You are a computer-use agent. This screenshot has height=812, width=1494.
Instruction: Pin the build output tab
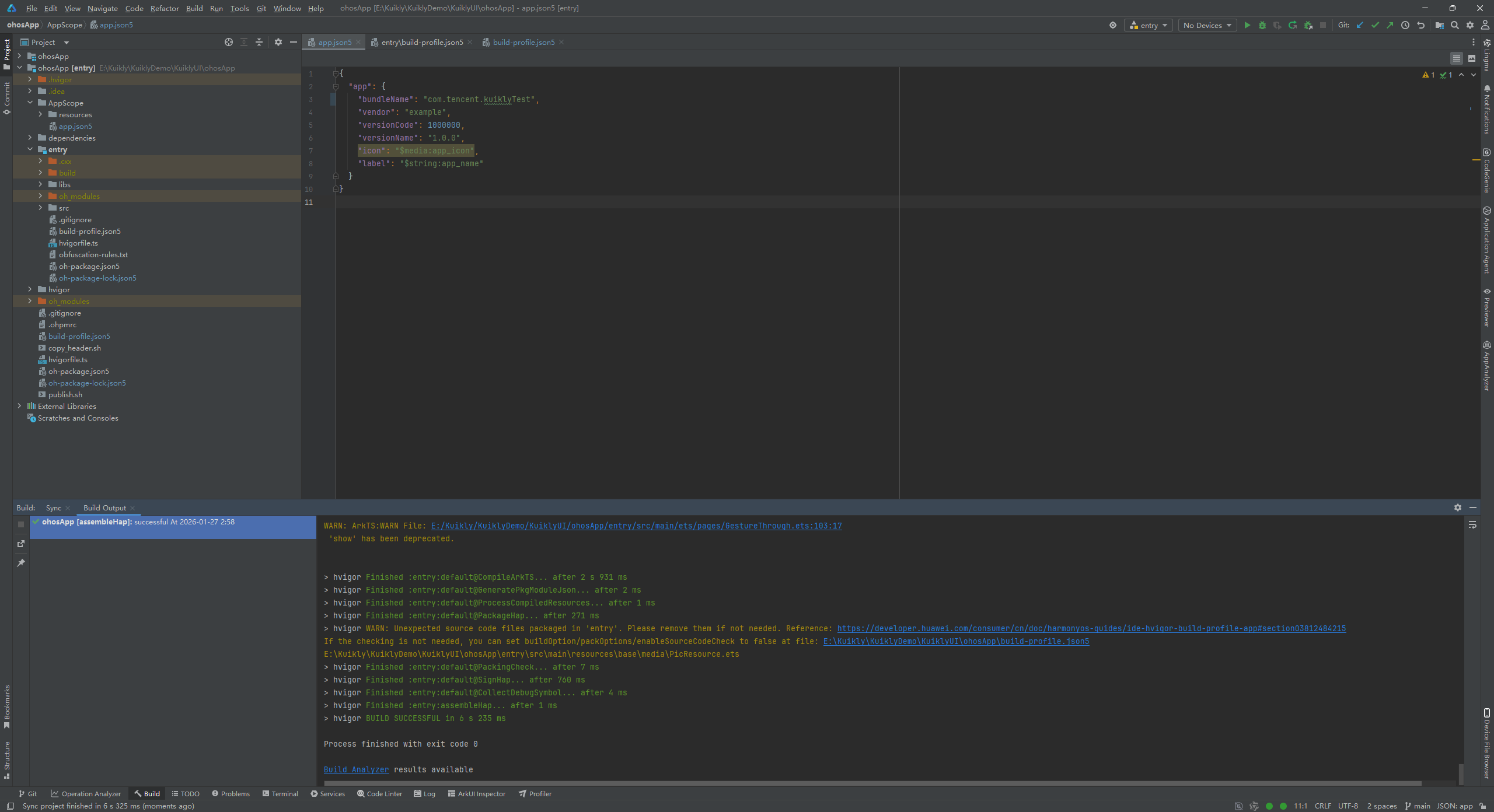[x=21, y=563]
